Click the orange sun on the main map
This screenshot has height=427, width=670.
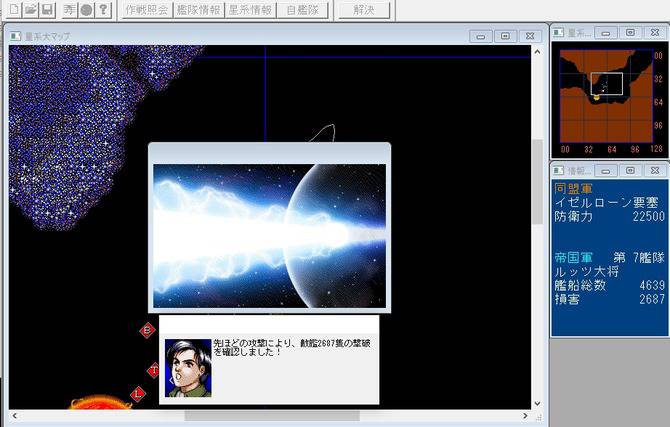[101, 402]
